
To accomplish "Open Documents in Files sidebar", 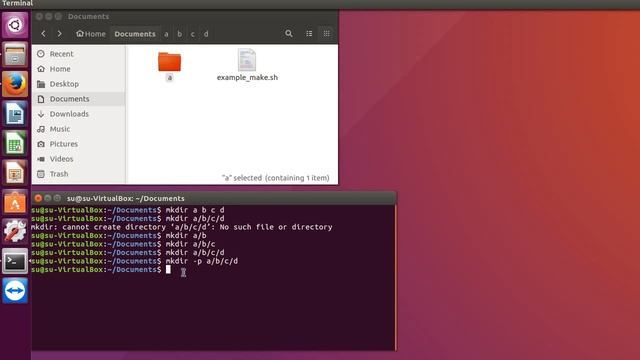I will point(79,99).
